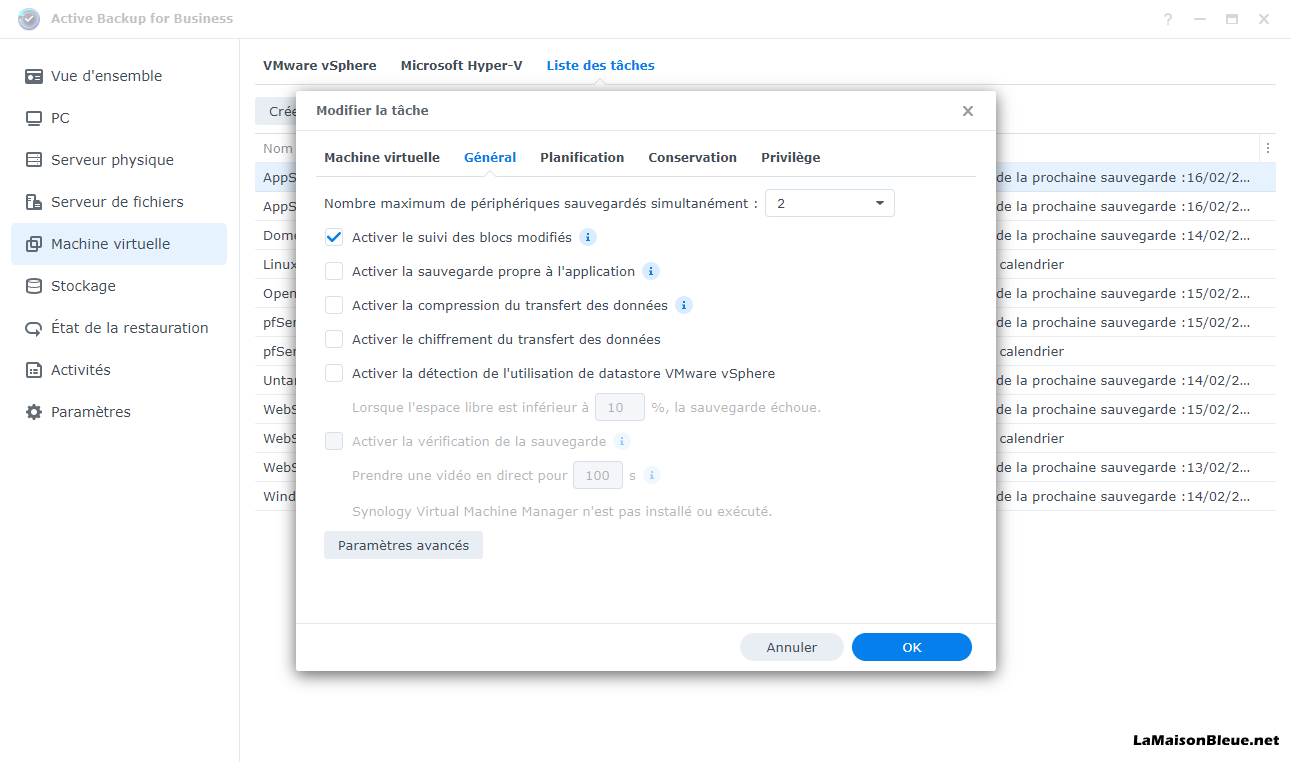Switch to the Machine virtuelle dialog tab
This screenshot has width=1291, height=762.
[x=382, y=157]
